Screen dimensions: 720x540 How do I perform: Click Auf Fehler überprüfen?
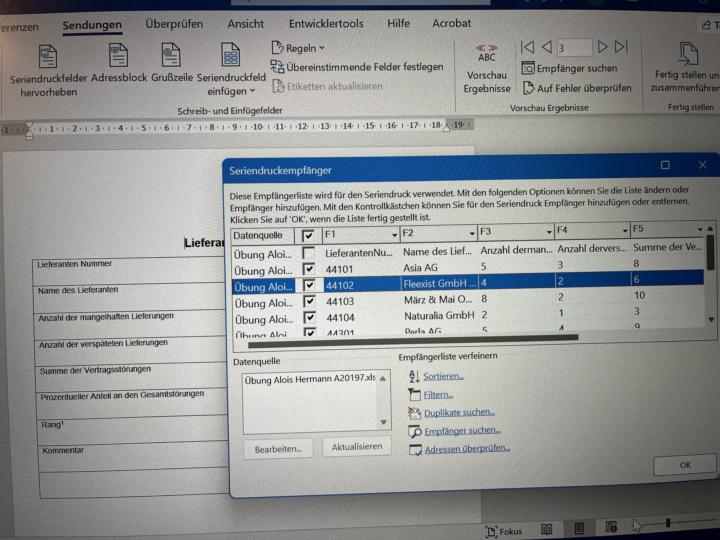point(584,88)
